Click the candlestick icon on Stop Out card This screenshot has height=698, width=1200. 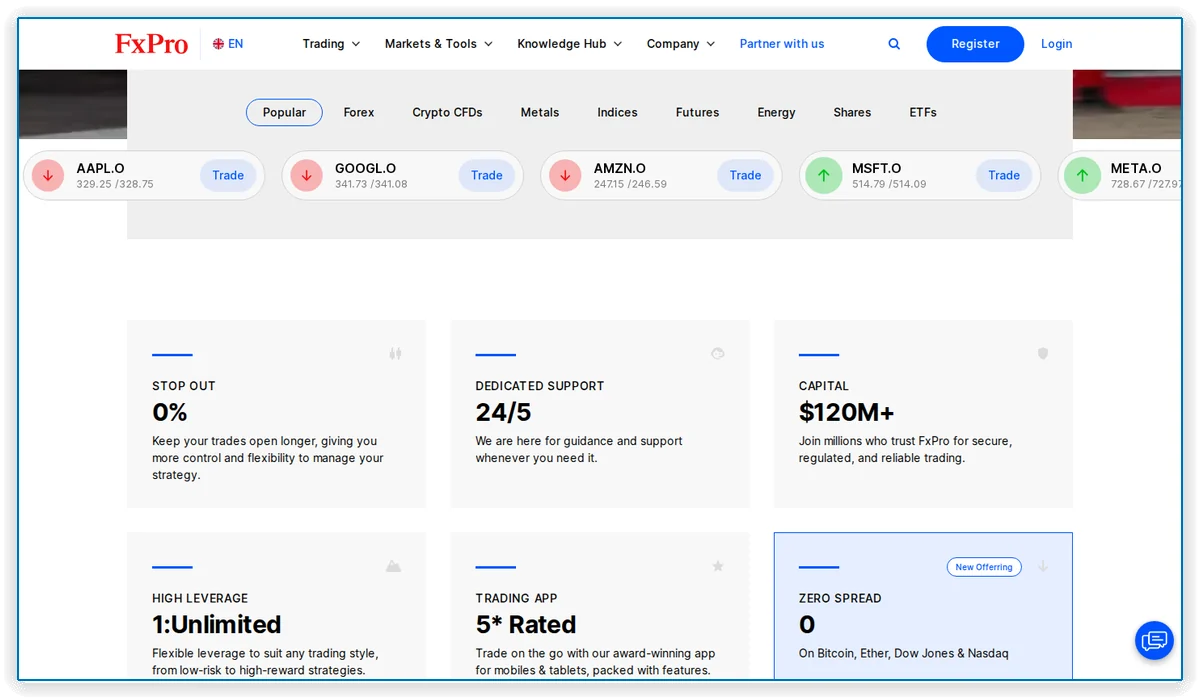pos(395,353)
